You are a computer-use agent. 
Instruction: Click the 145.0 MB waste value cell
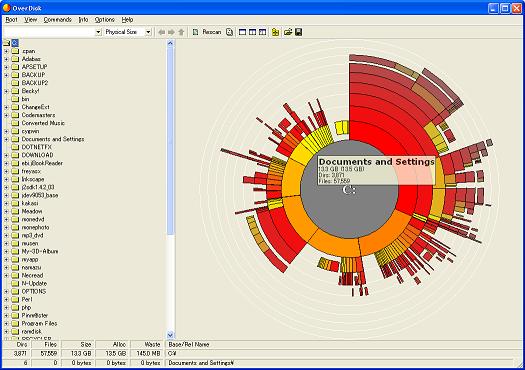147,353
